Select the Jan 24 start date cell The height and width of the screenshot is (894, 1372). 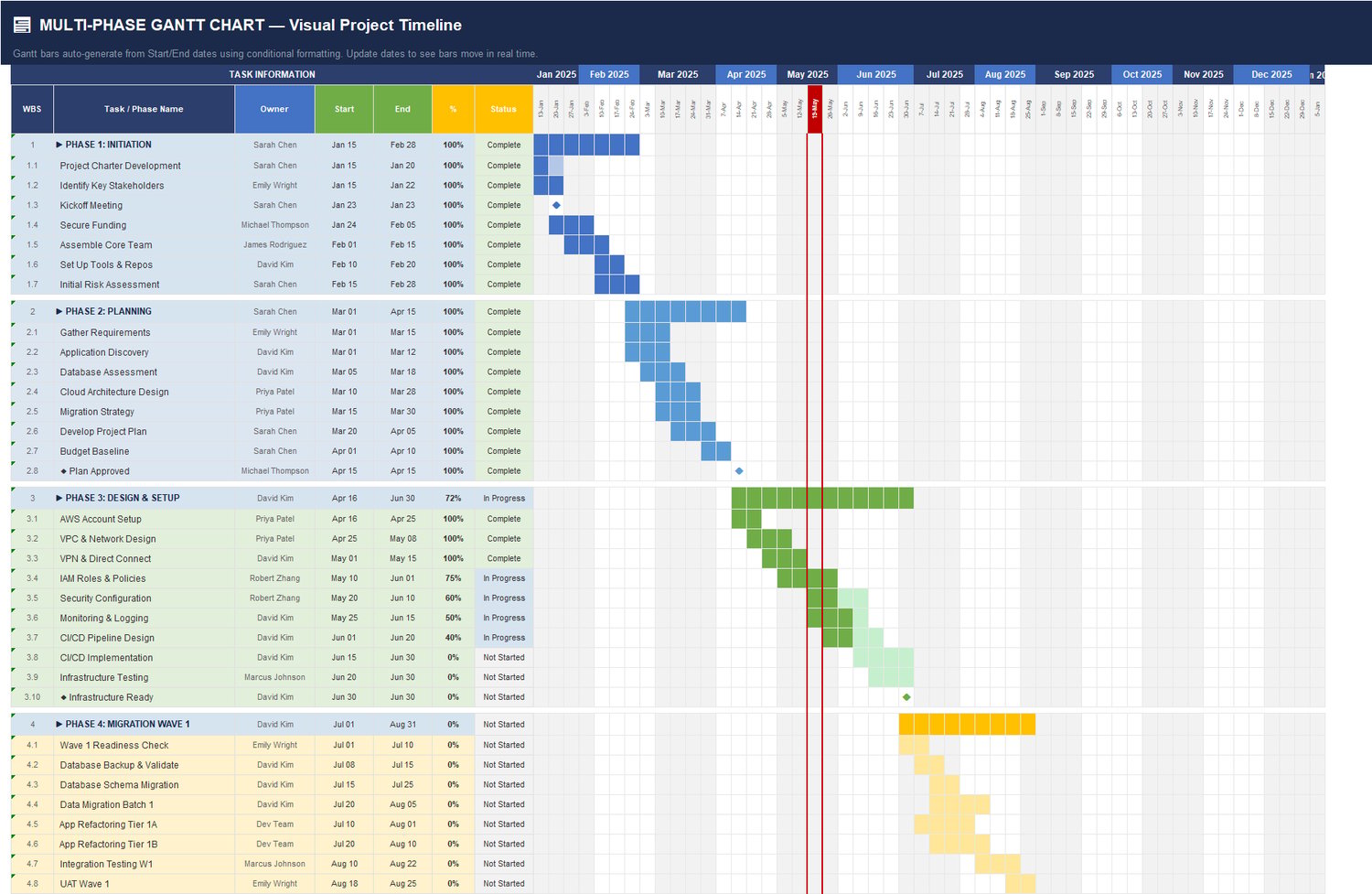[x=344, y=225]
